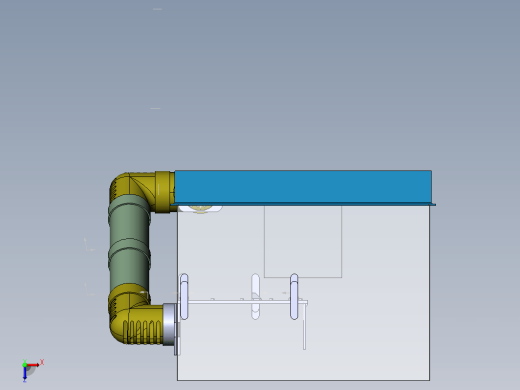The image size is (520, 390).
Task: Select the inner rectangular baffle outline under the lid
Action: point(303,241)
